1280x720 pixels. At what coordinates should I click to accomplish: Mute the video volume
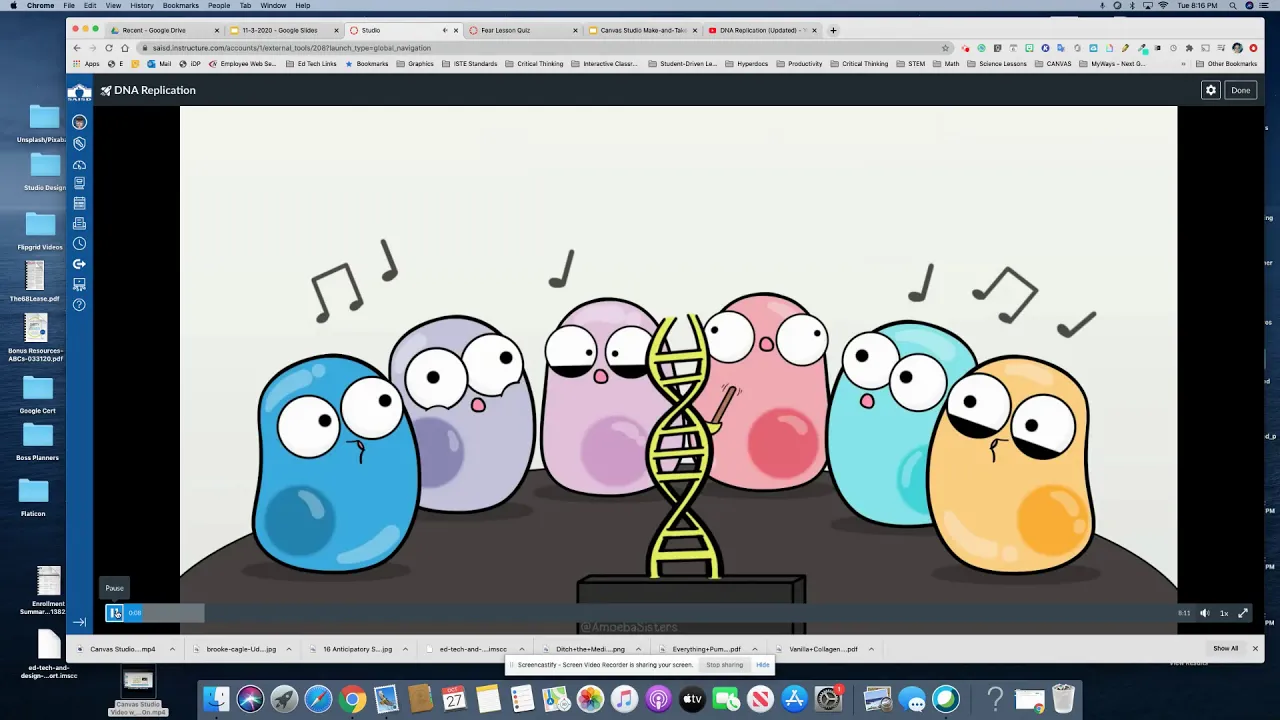click(x=1205, y=613)
